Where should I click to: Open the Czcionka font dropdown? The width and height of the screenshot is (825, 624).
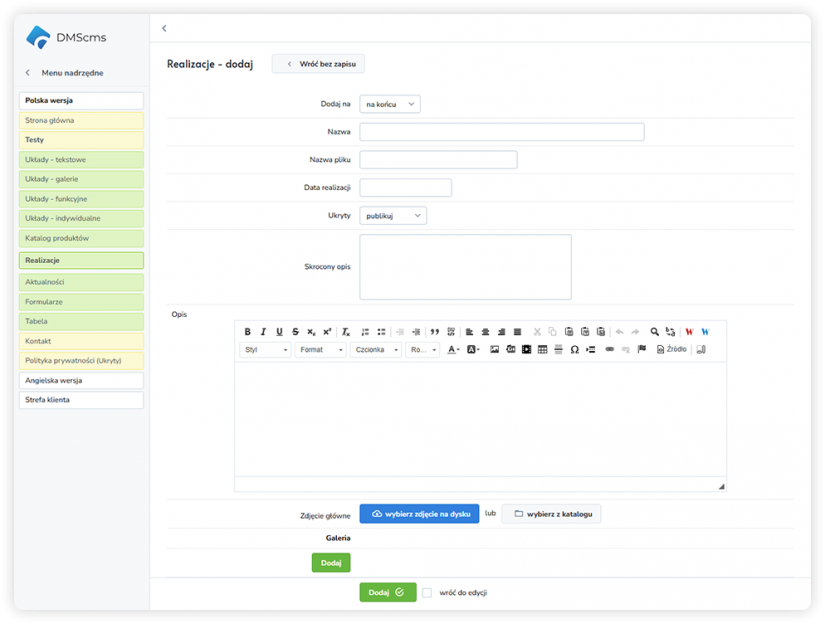pos(376,349)
